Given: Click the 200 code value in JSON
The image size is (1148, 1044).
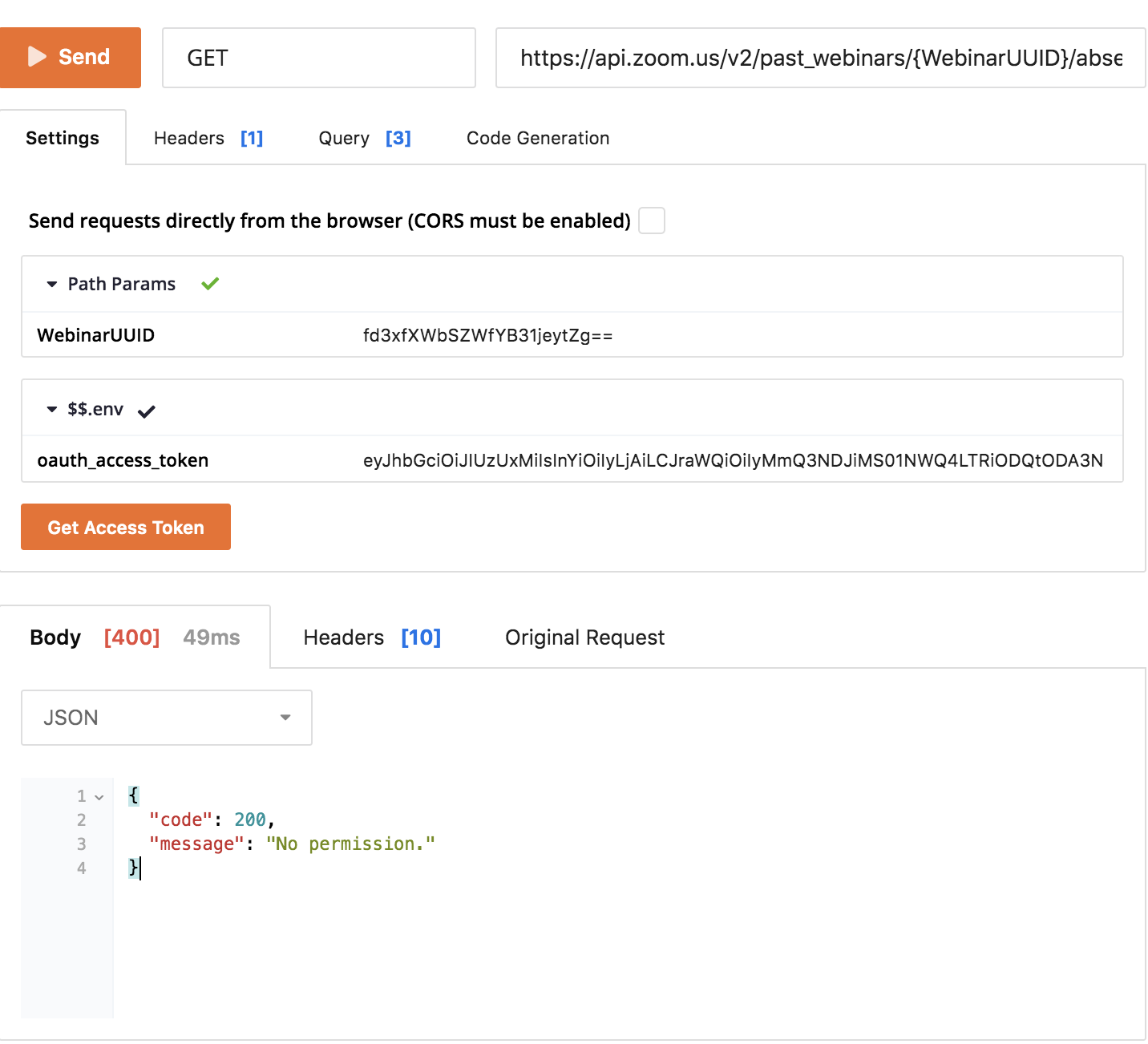Looking at the screenshot, I should pyautogui.click(x=250, y=819).
